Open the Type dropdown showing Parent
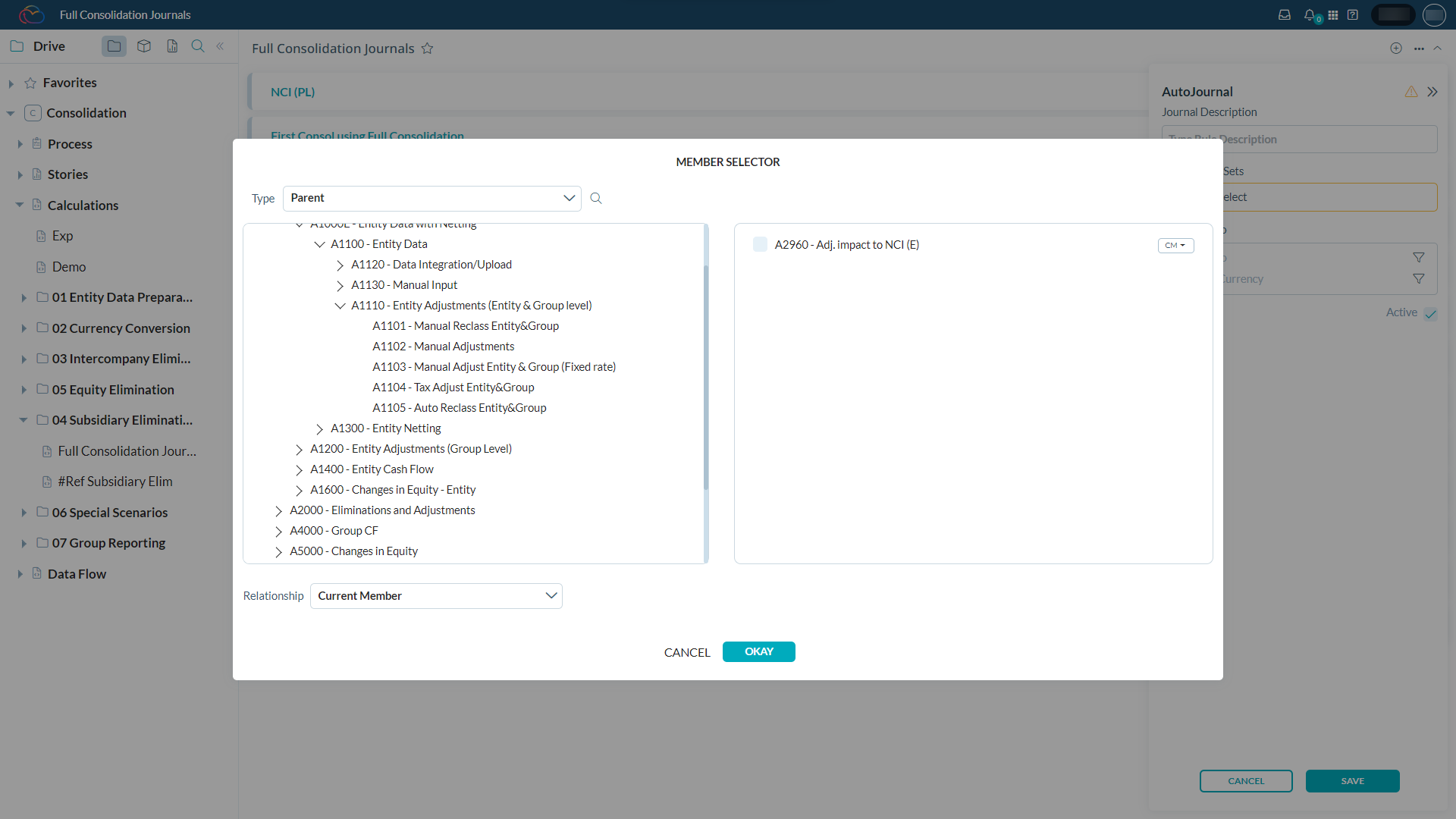Screen dimensions: 1456x819 tap(432, 198)
